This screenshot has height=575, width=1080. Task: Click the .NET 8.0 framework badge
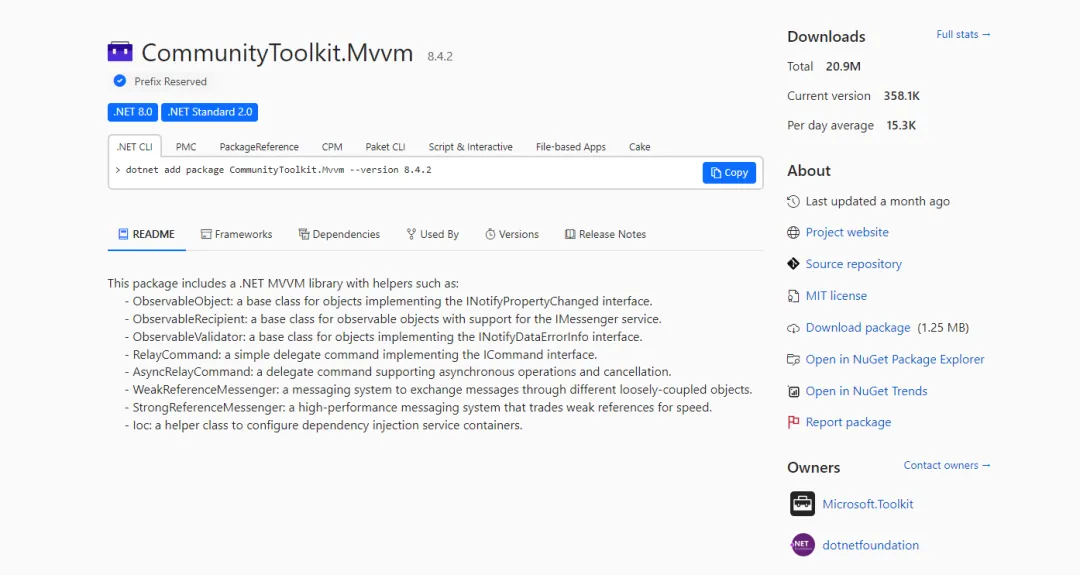click(x=133, y=112)
